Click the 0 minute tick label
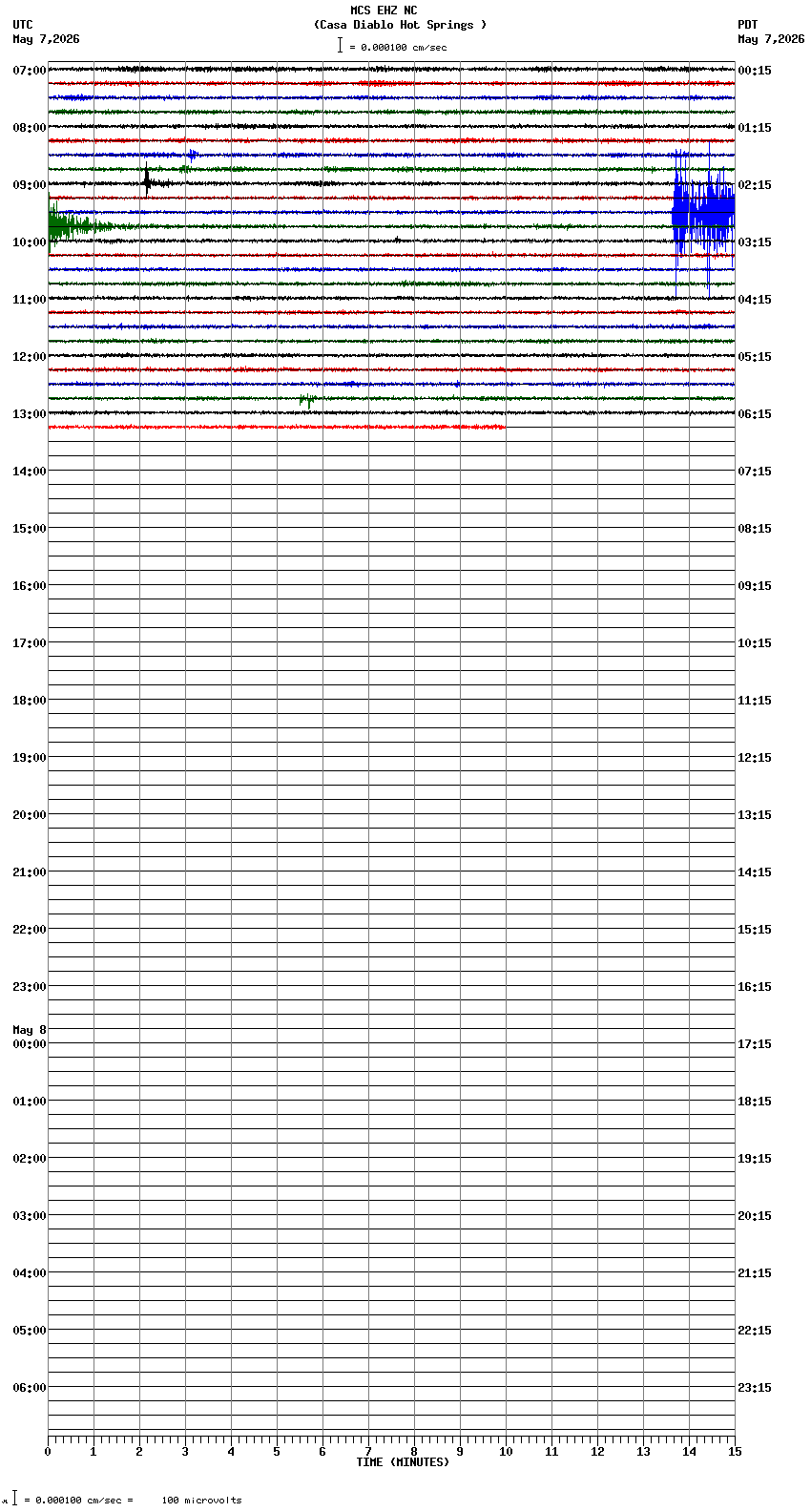 click(48, 1452)
